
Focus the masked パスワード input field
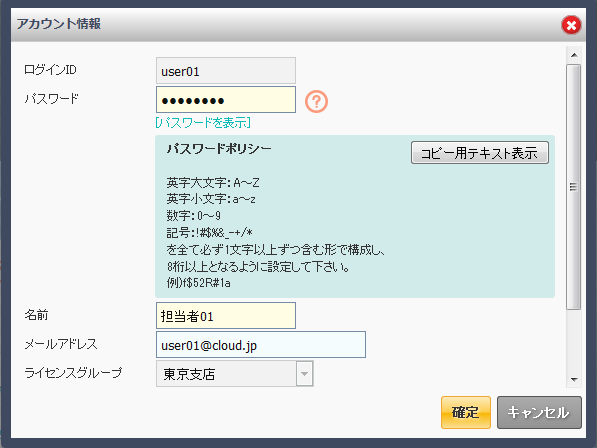point(226,100)
